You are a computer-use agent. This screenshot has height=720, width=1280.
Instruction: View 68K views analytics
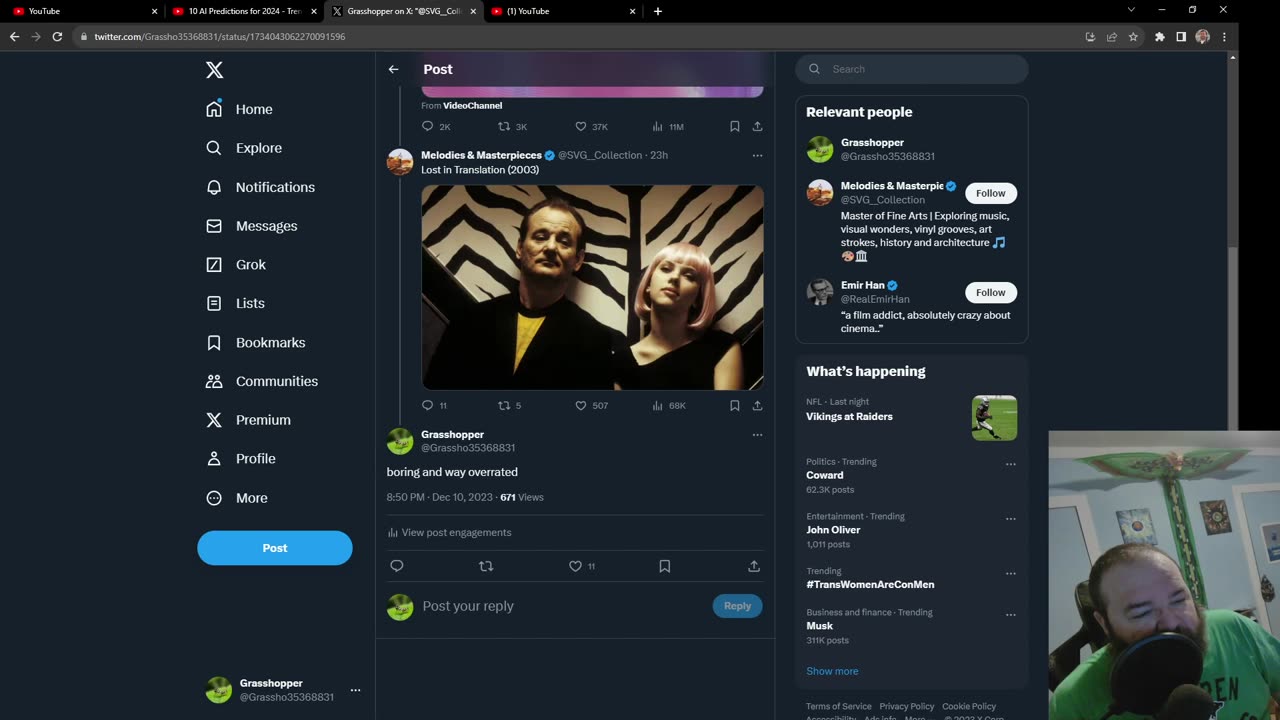coord(657,405)
